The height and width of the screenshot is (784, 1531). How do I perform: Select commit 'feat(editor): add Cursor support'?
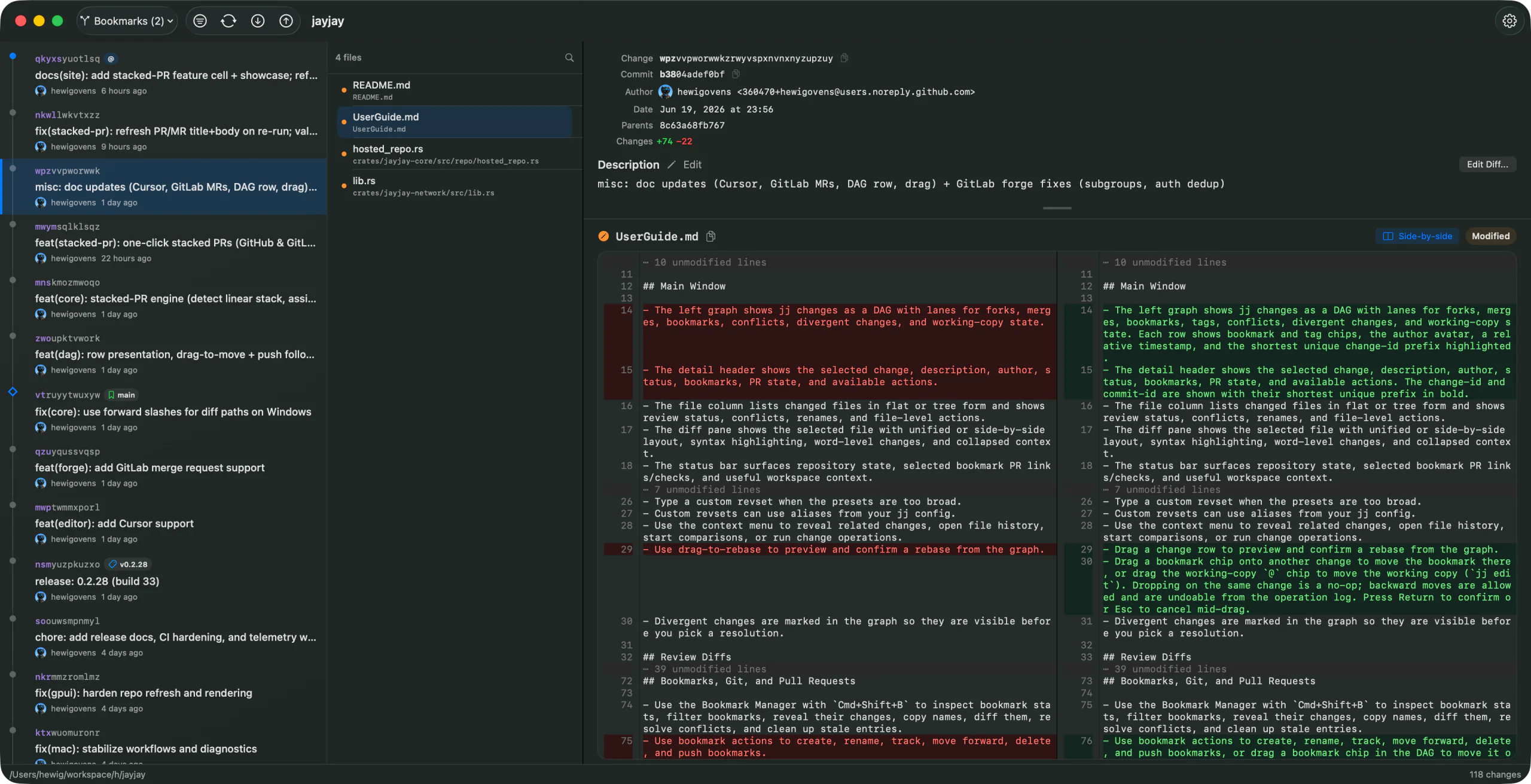[x=164, y=523]
